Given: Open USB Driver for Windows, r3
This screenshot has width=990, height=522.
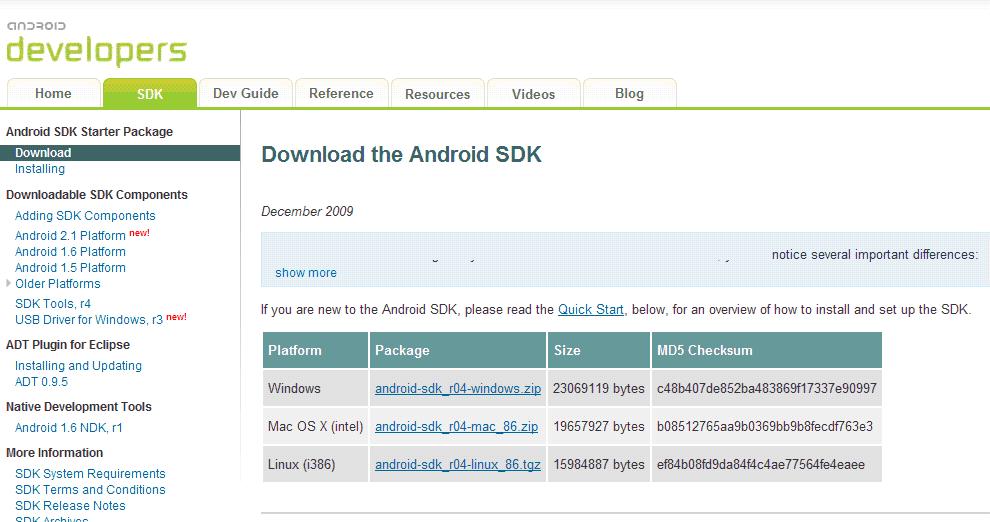Looking at the screenshot, I should 89,320.
